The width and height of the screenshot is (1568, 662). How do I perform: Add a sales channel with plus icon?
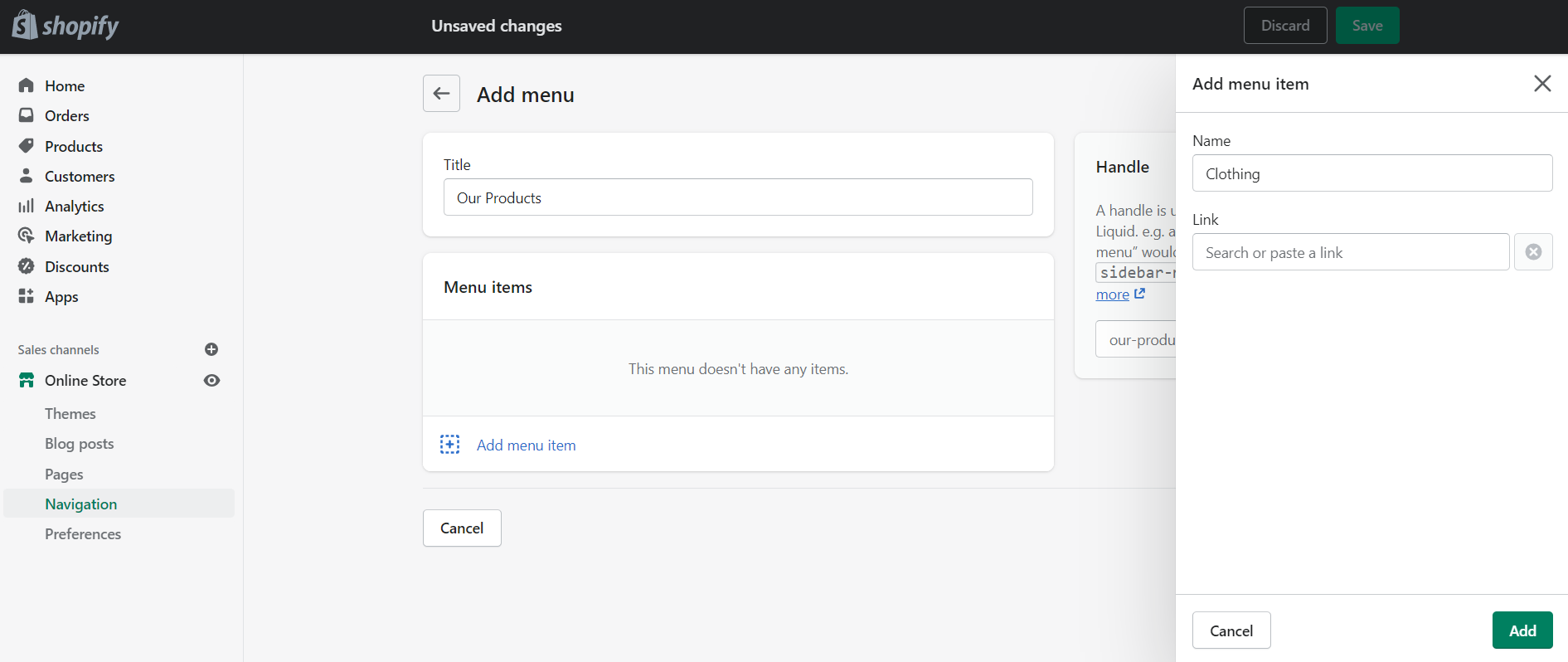point(211,349)
